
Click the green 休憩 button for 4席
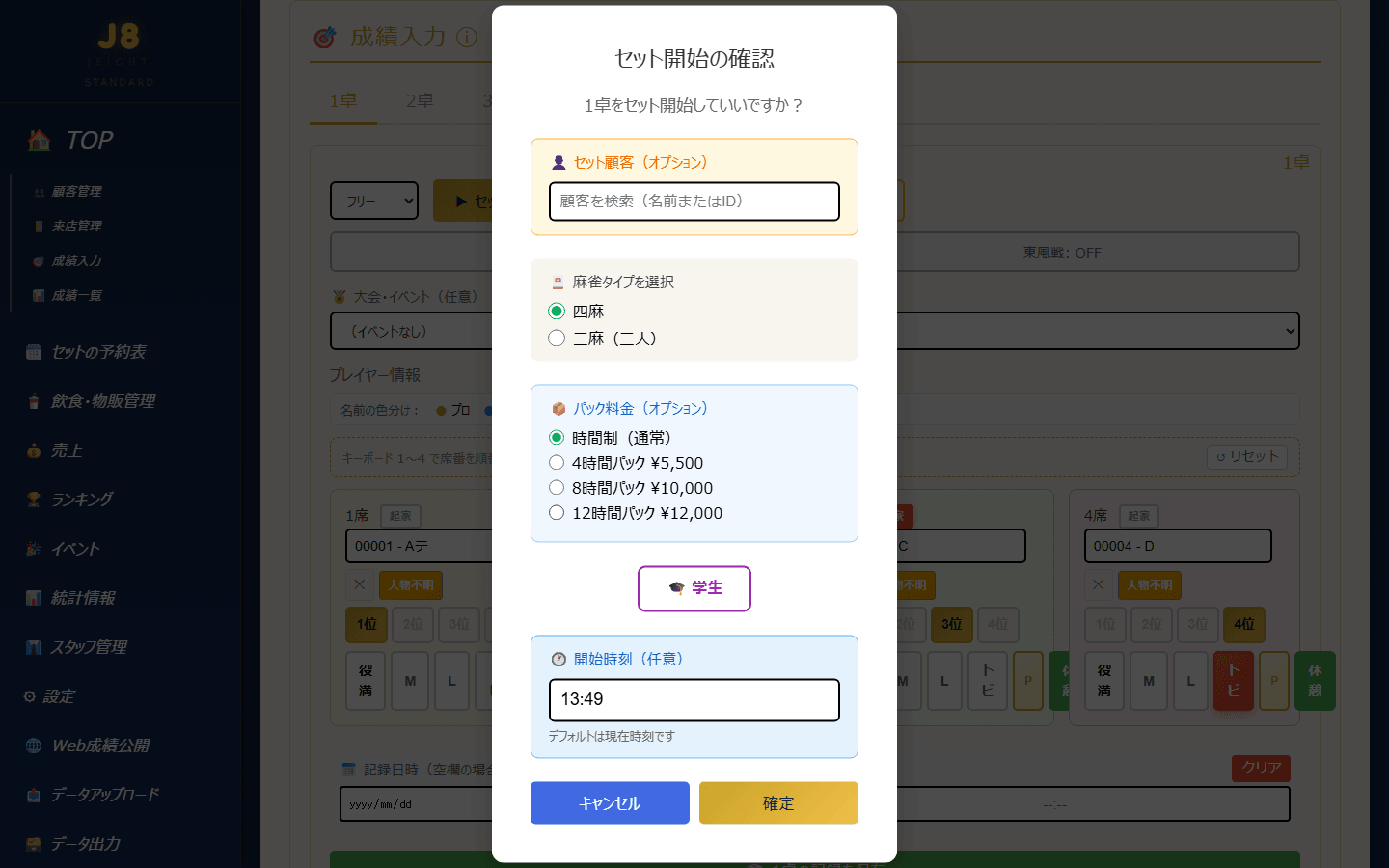[1315, 681]
